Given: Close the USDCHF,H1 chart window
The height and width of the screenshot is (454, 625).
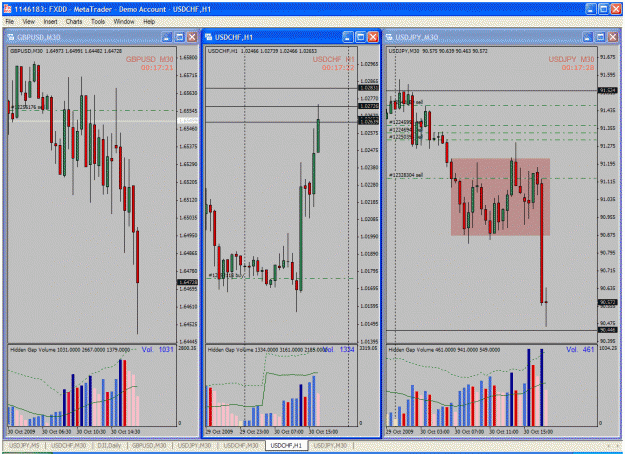Looking at the screenshot, I should pos(373,37).
